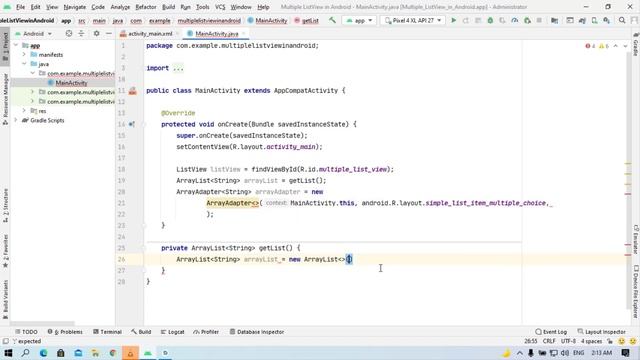Start debugging with the green bug icon
Image resolution: width=640 pixels, height=360 pixels.
click(490, 20)
